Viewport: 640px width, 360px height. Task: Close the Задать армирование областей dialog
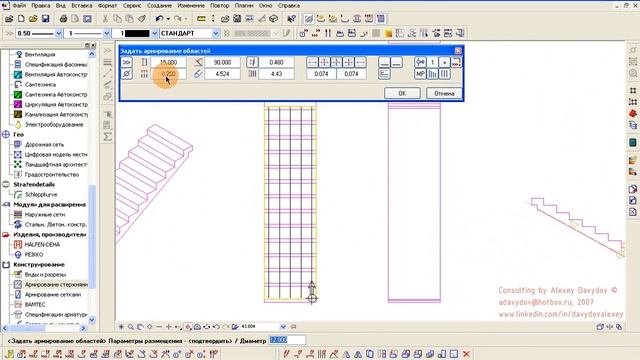click(458, 51)
